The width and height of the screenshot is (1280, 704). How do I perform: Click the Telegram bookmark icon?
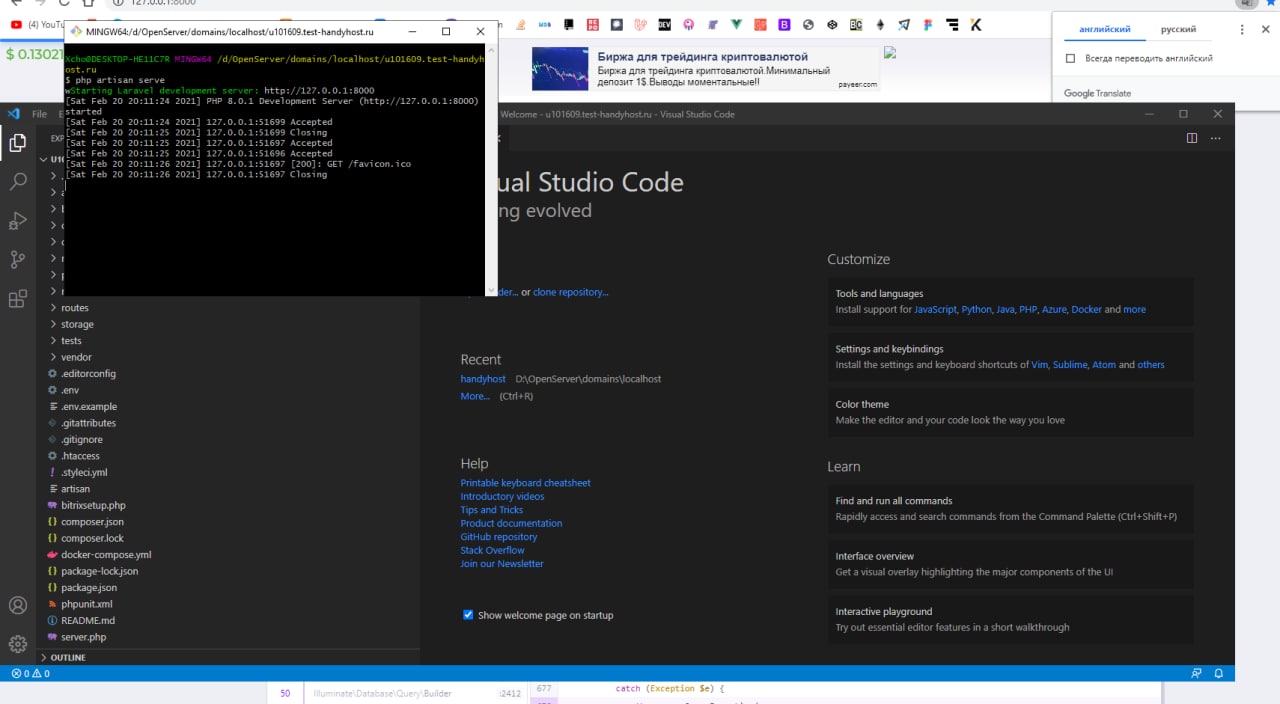[x=904, y=24]
